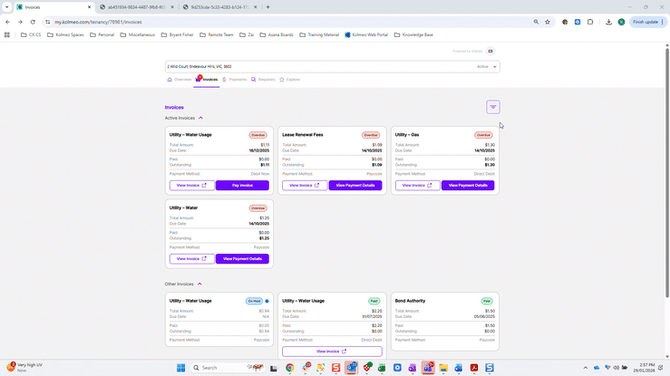Open the Training Material bookmark folder
Image resolution: width=670 pixels, height=376 pixels.
(x=319, y=35)
